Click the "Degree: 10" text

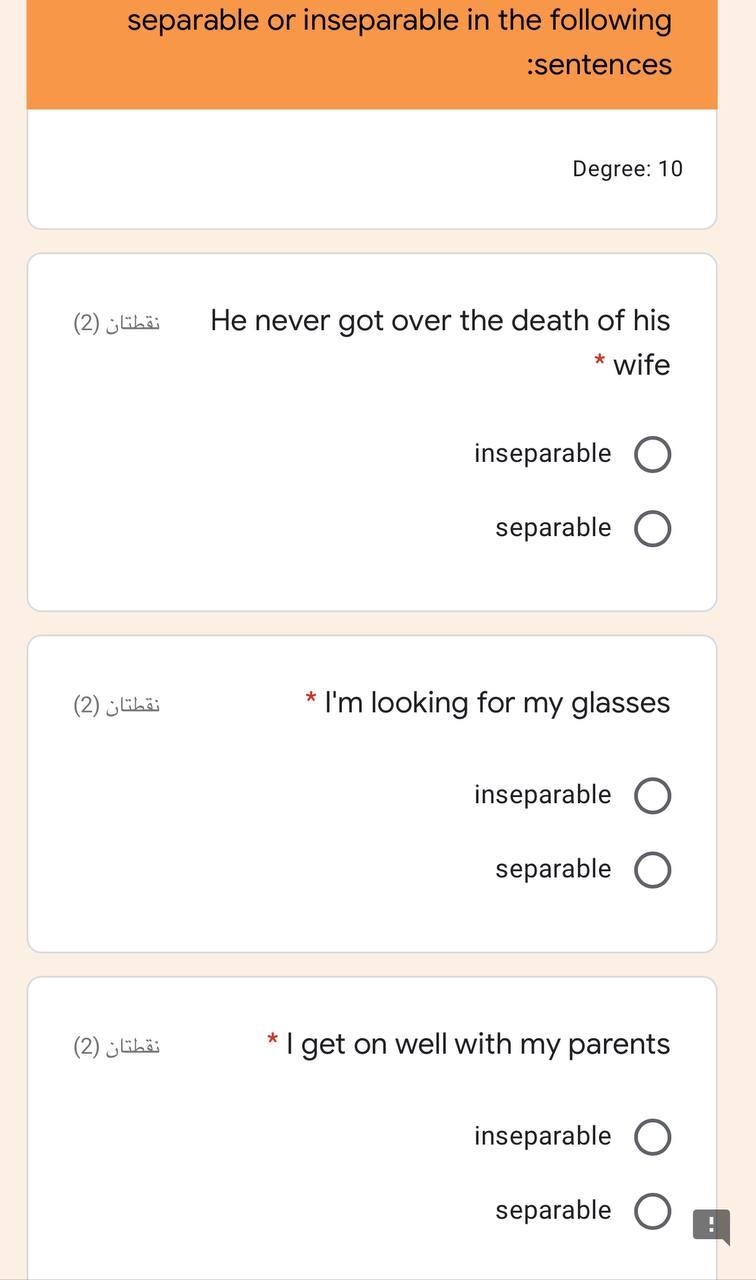coord(627,168)
